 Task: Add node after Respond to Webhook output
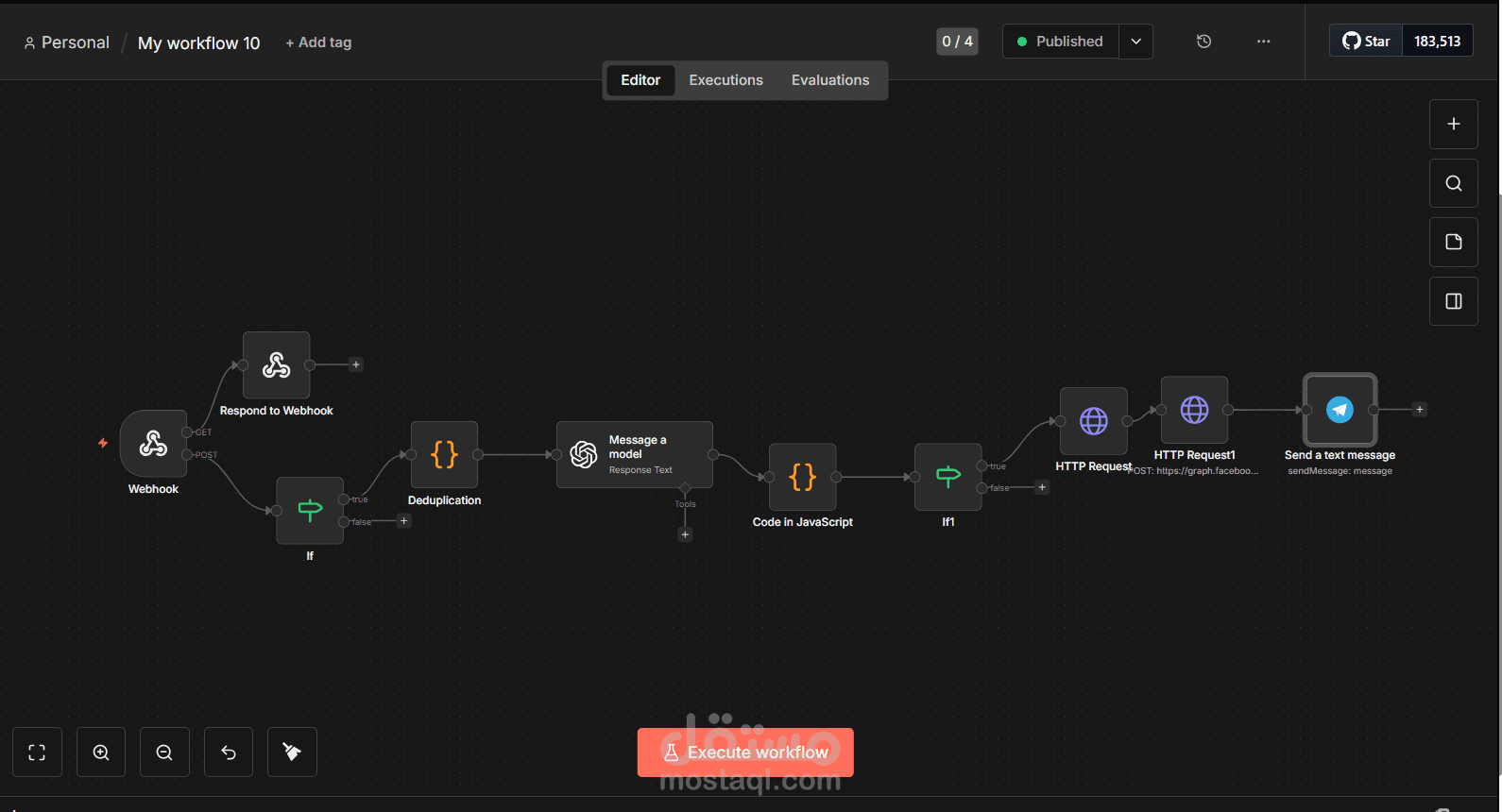(356, 364)
